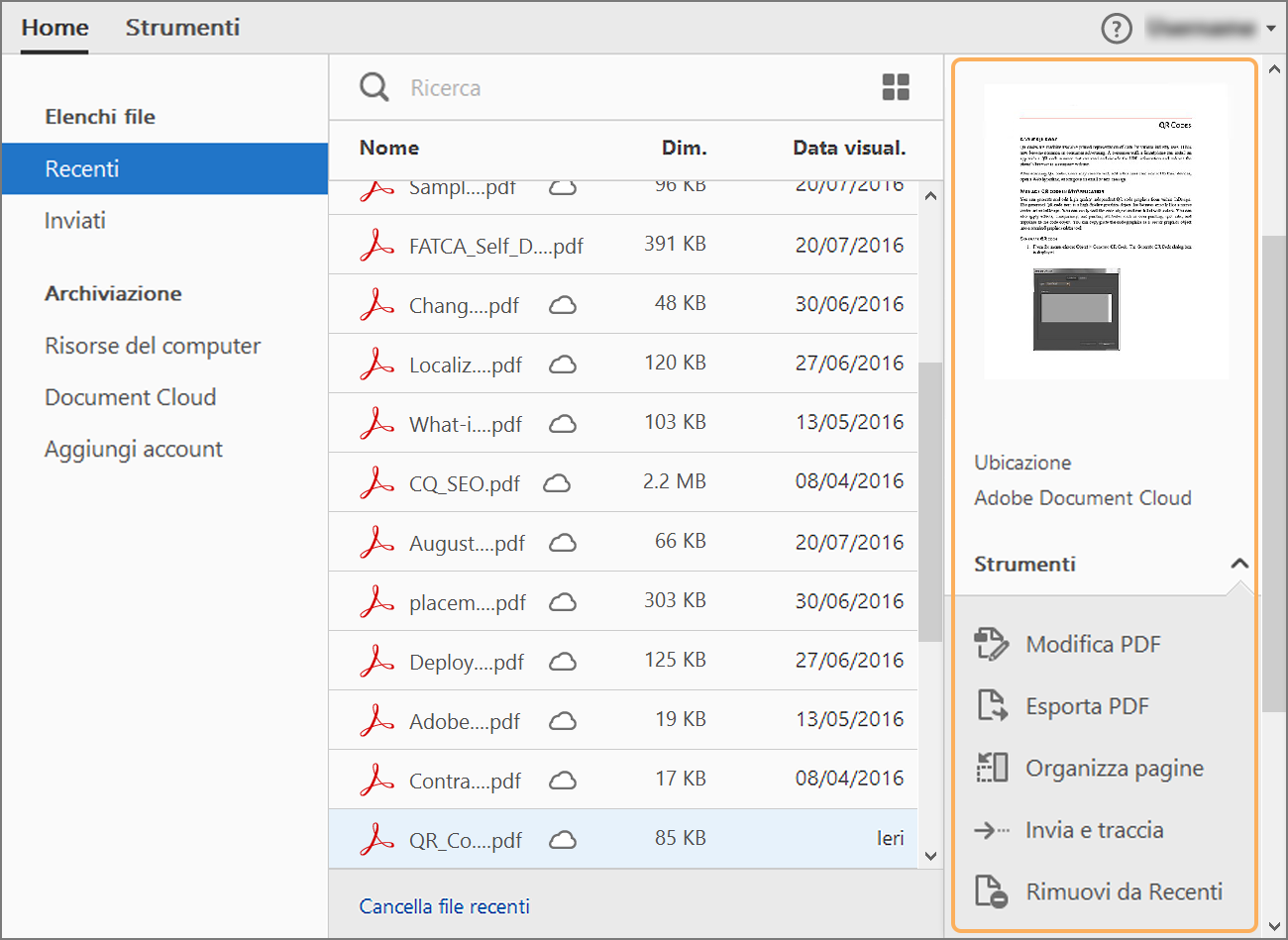Open the help question mark icon
Image resolution: width=1288 pixels, height=940 pixels.
tap(1117, 29)
